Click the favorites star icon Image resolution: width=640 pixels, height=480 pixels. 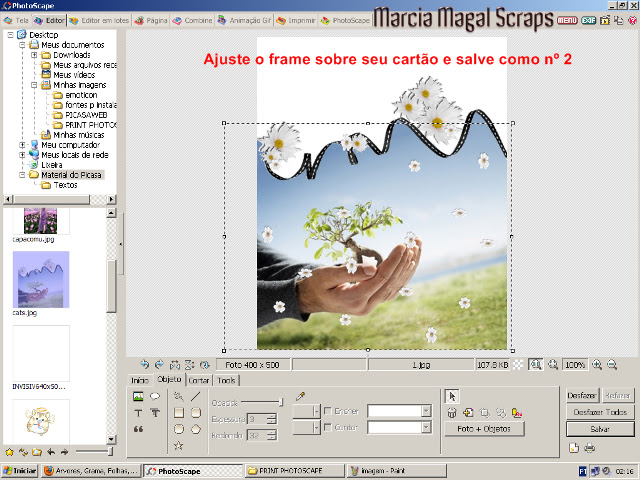[x=9, y=452]
